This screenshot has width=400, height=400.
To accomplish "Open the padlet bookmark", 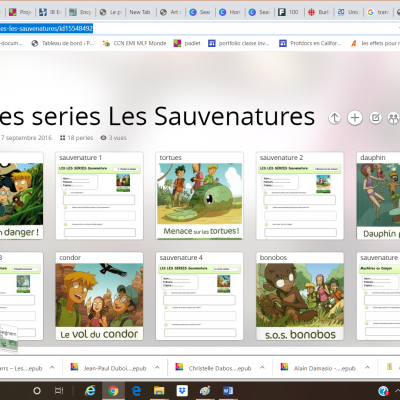I will pos(187,43).
